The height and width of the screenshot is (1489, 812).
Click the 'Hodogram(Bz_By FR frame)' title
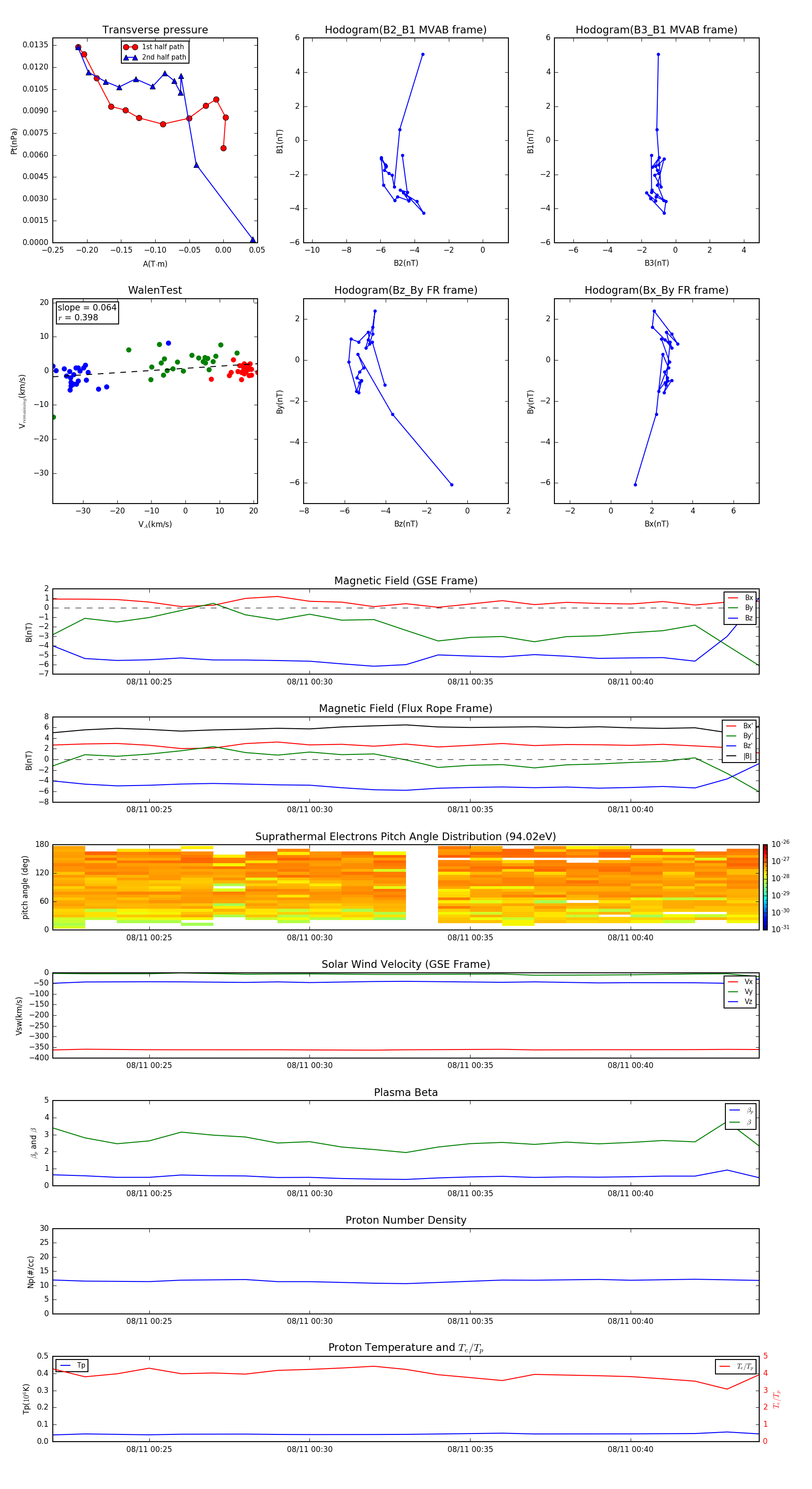click(x=406, y=290)
